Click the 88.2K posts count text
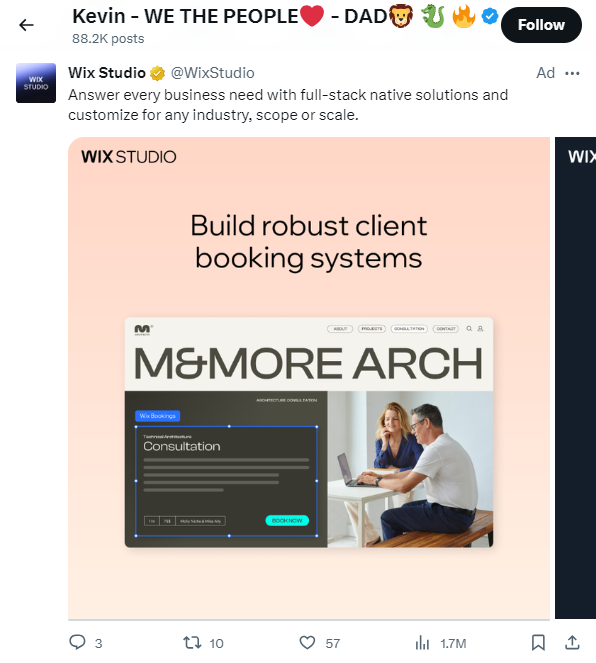This screenshot has height=663, width=596. [108, 38]
